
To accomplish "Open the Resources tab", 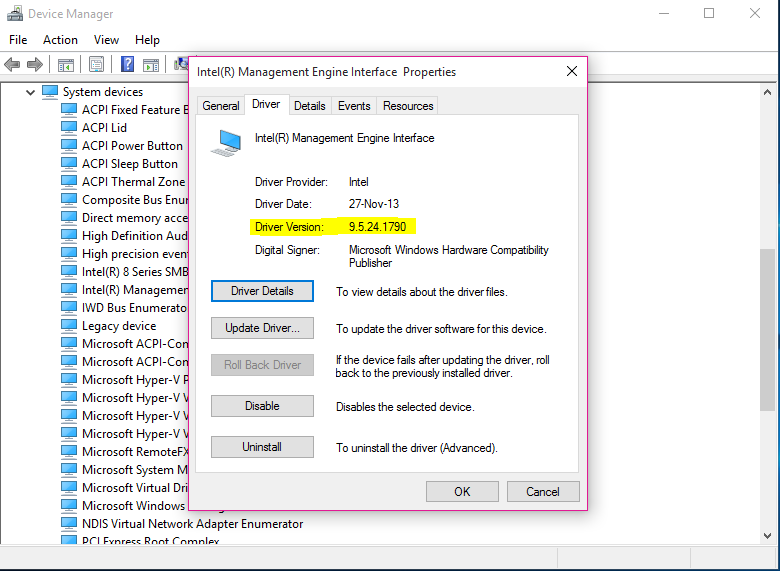I will pyautogui.click(x=408, y=106).
